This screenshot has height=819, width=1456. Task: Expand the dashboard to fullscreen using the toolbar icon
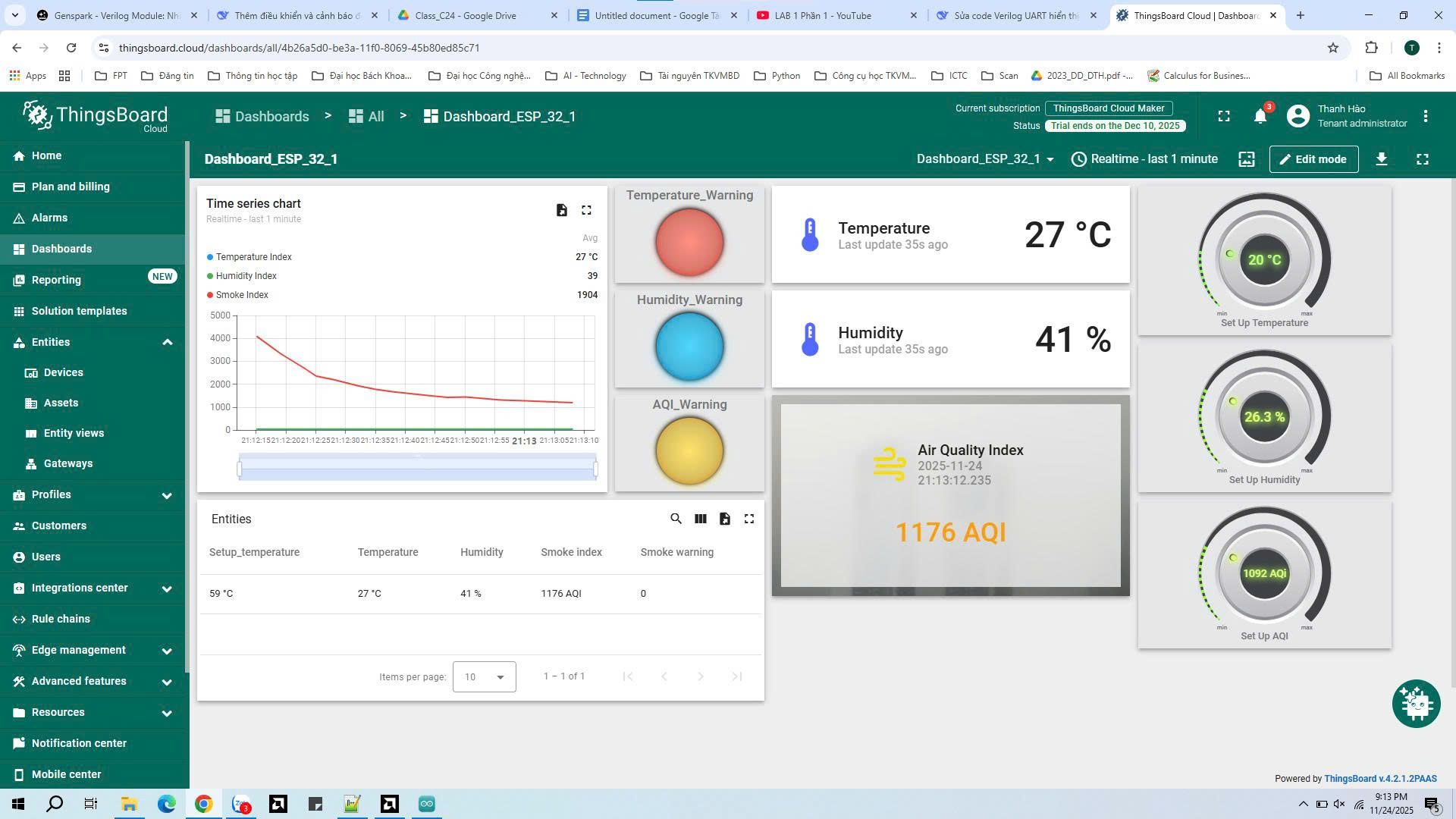(1422, 159)
